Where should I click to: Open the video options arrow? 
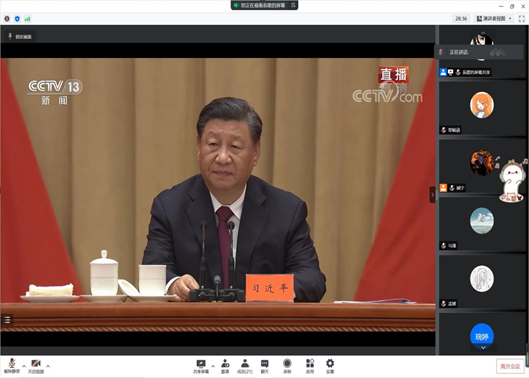pyautogui.click(x=48, y=366)
